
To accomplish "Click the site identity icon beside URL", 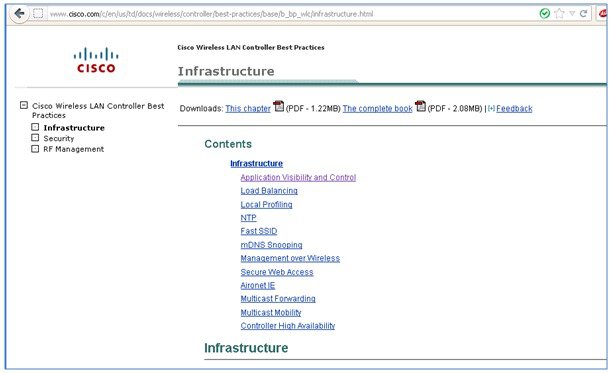I will (38, 14).
